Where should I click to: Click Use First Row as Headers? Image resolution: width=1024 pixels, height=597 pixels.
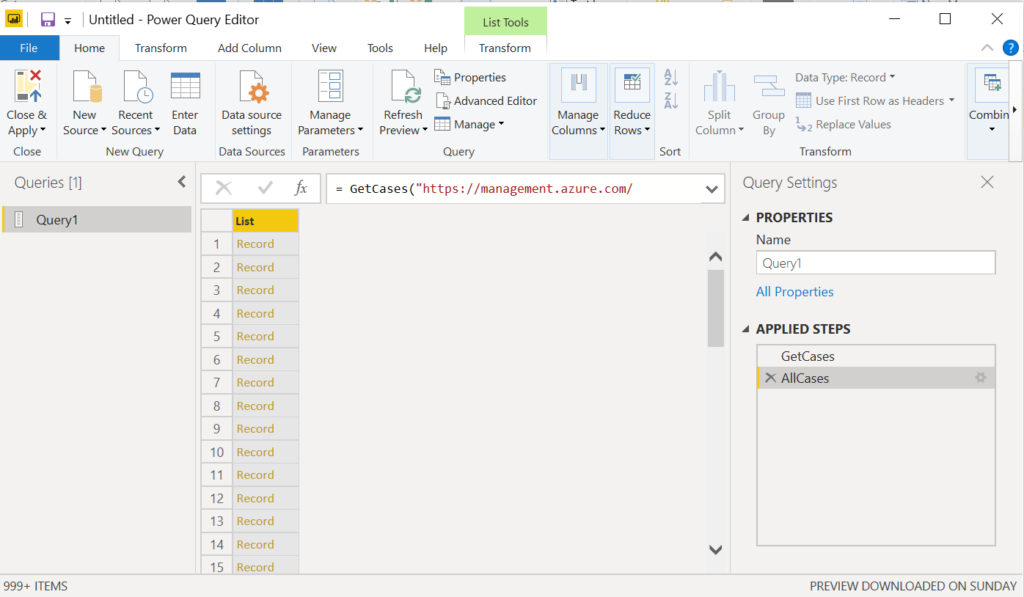[875, 101]
